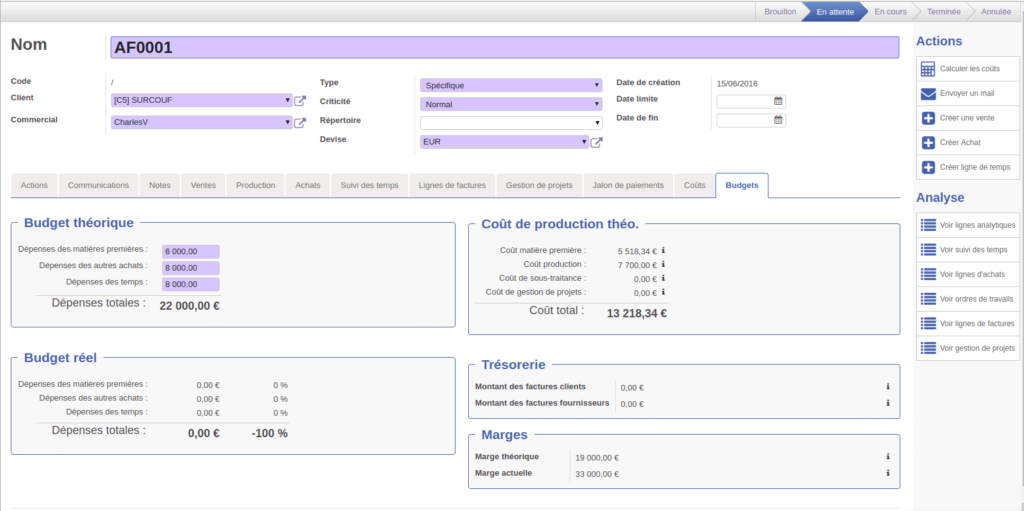Switch to the Suivi des temps tab
1024x511 pixels.
coord(369,186)
